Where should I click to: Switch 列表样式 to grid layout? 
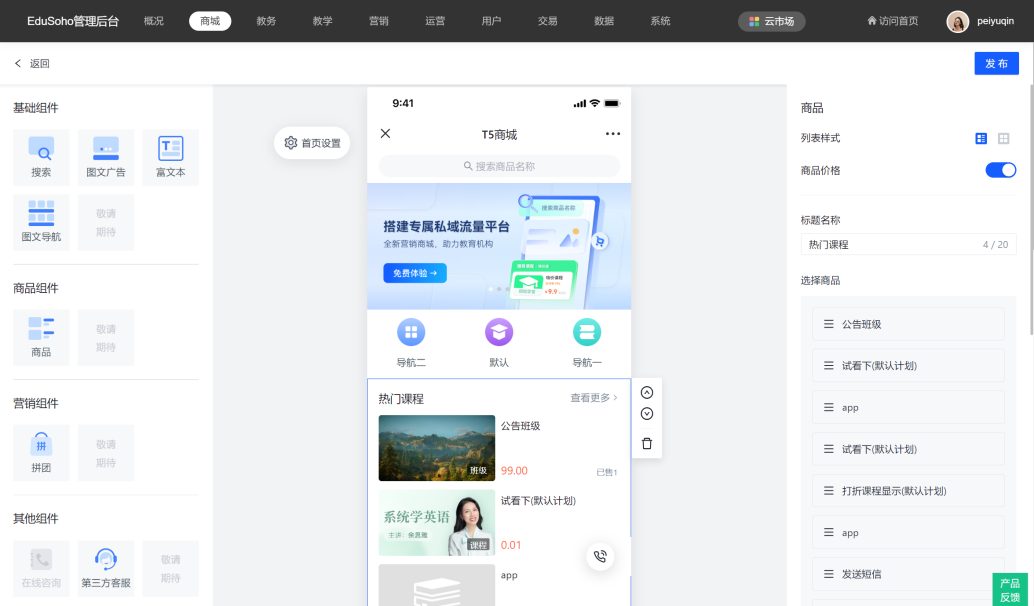click(x=1004, y=138)
